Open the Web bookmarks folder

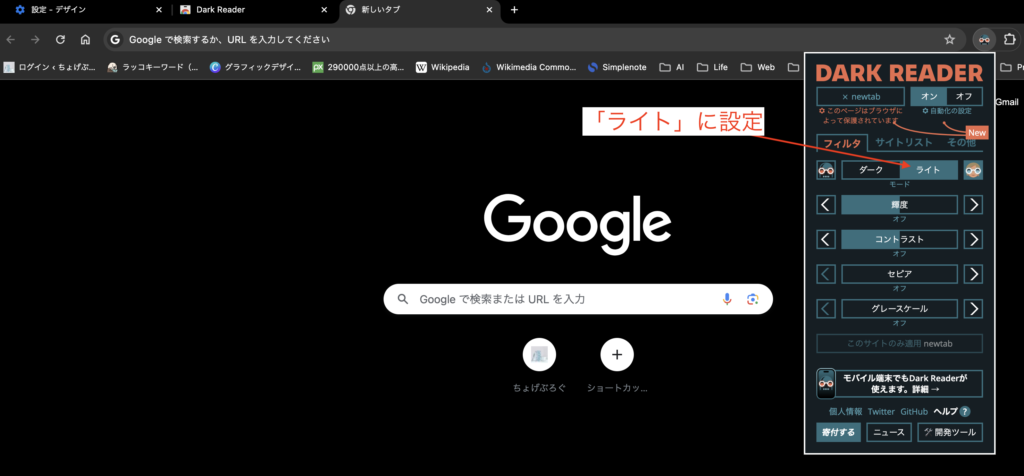[x=758, y=67]
